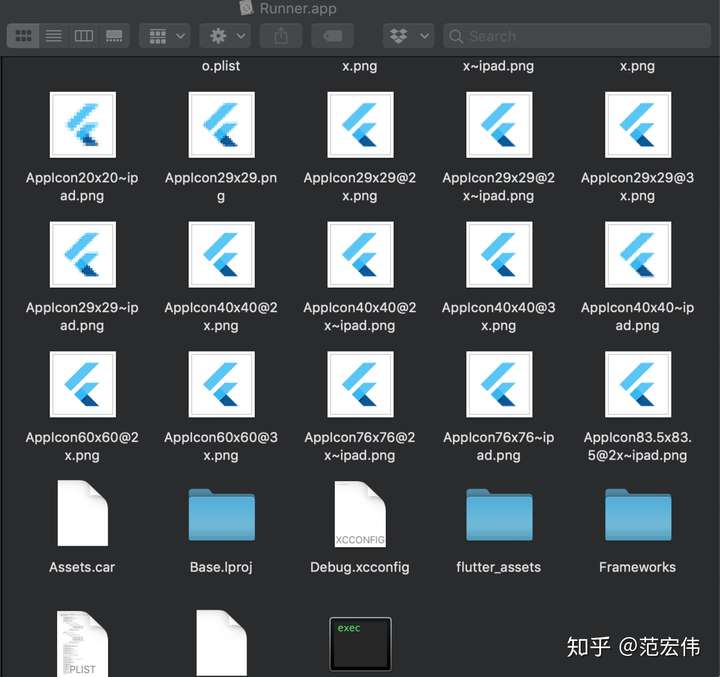Image resolution: width=720 pixels, height=677 pixels.
Task: Select blank document icon beside PLIST file
Action: (221, 643)
